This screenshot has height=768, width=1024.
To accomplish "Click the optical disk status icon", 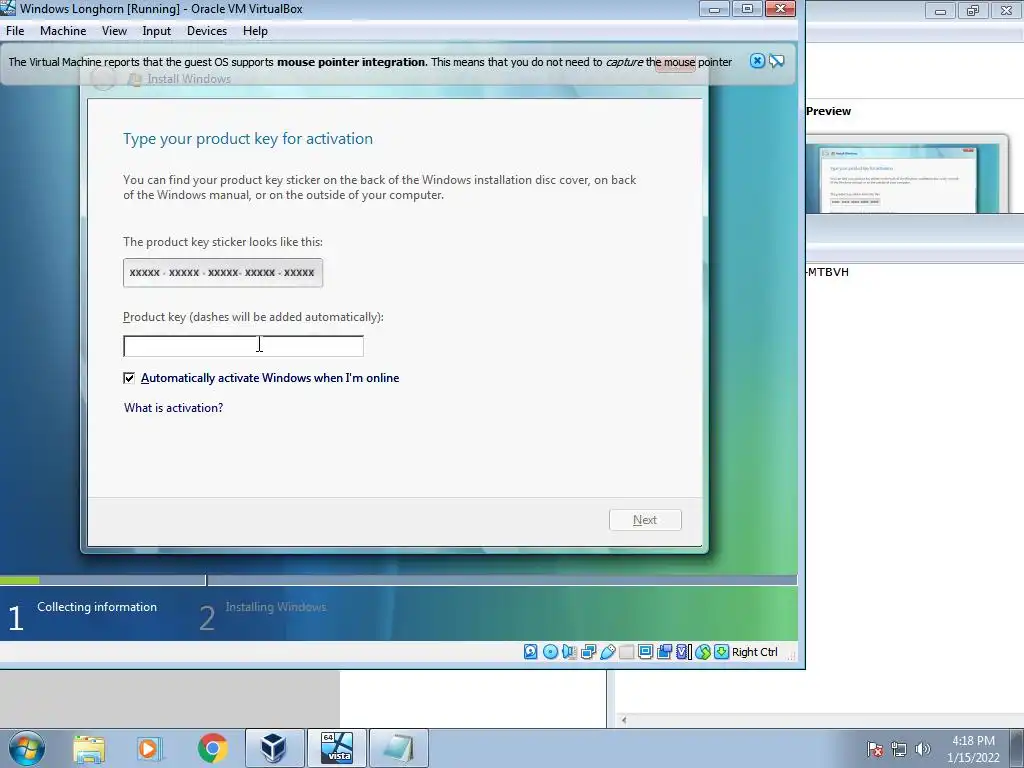I will point(550,652).
